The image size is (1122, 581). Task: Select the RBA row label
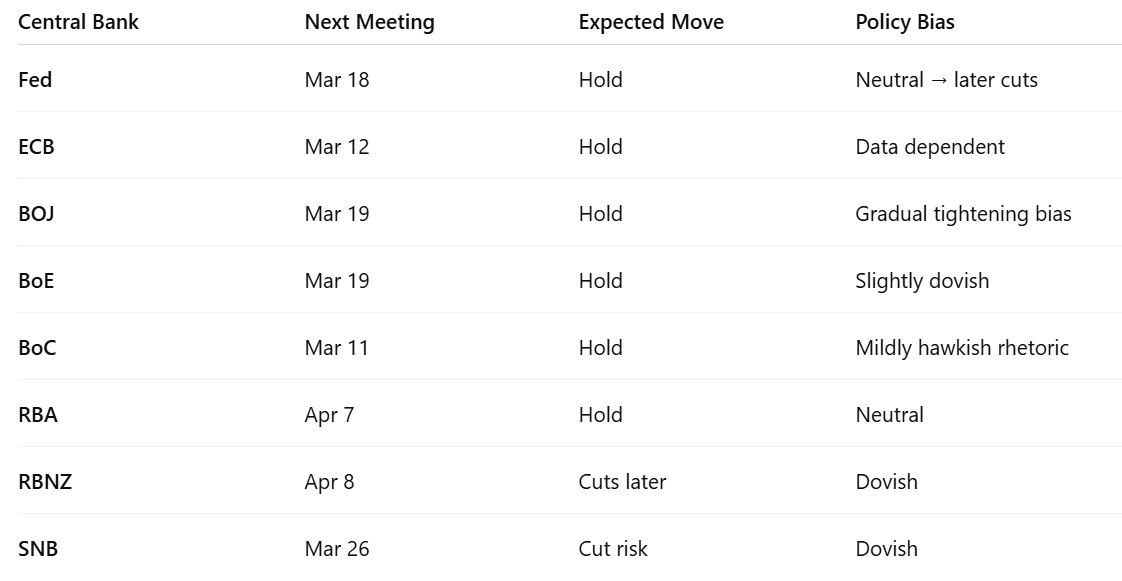coord(38,415)
